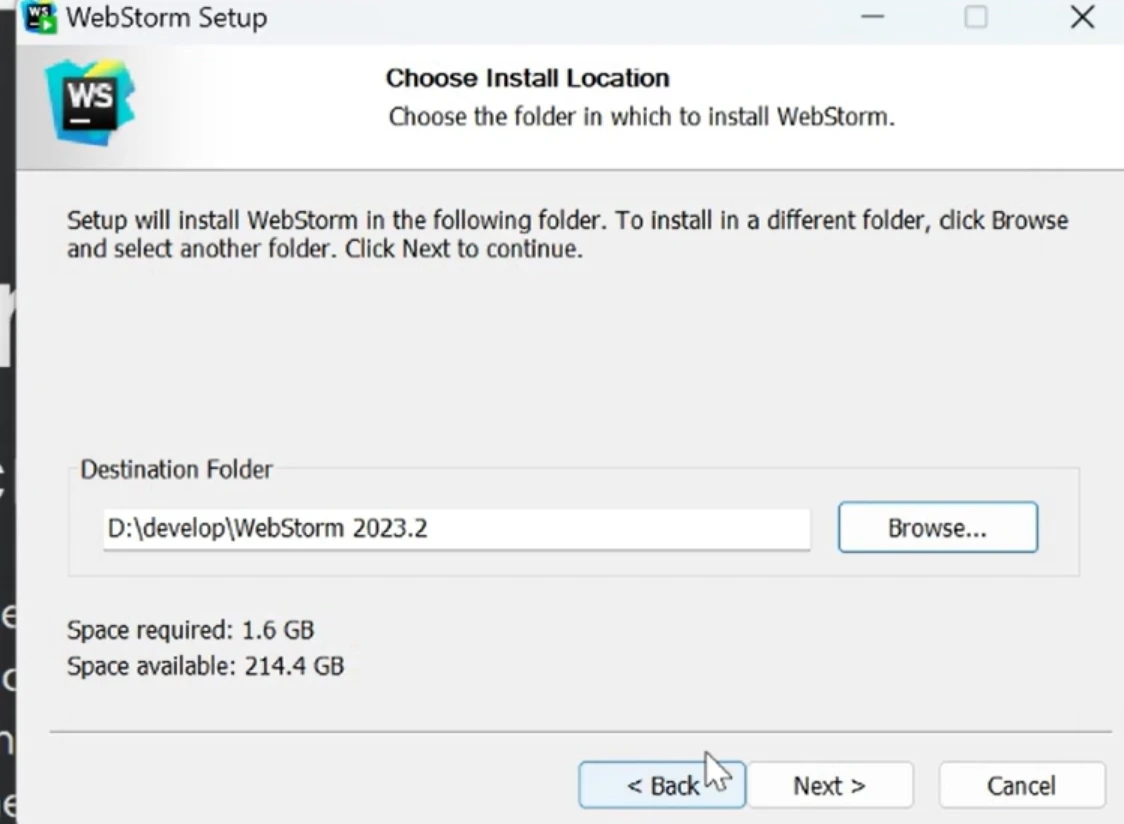This screenshot has width=1124, height=824.
Task: Click 'Space available: 214.4 GB' text
Action: (206, 666)
